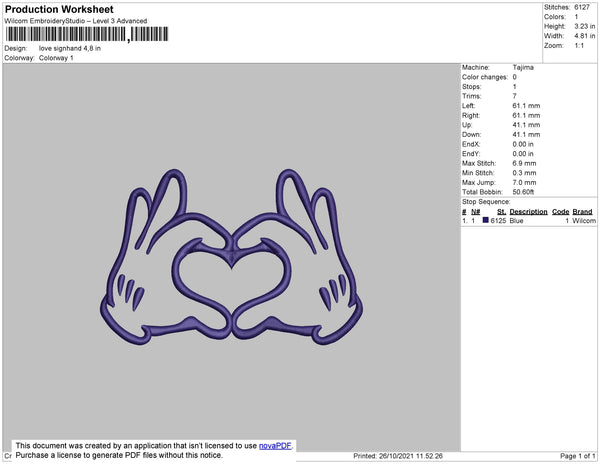
Task: Open the novaPDF link
Action: (275, 446)
